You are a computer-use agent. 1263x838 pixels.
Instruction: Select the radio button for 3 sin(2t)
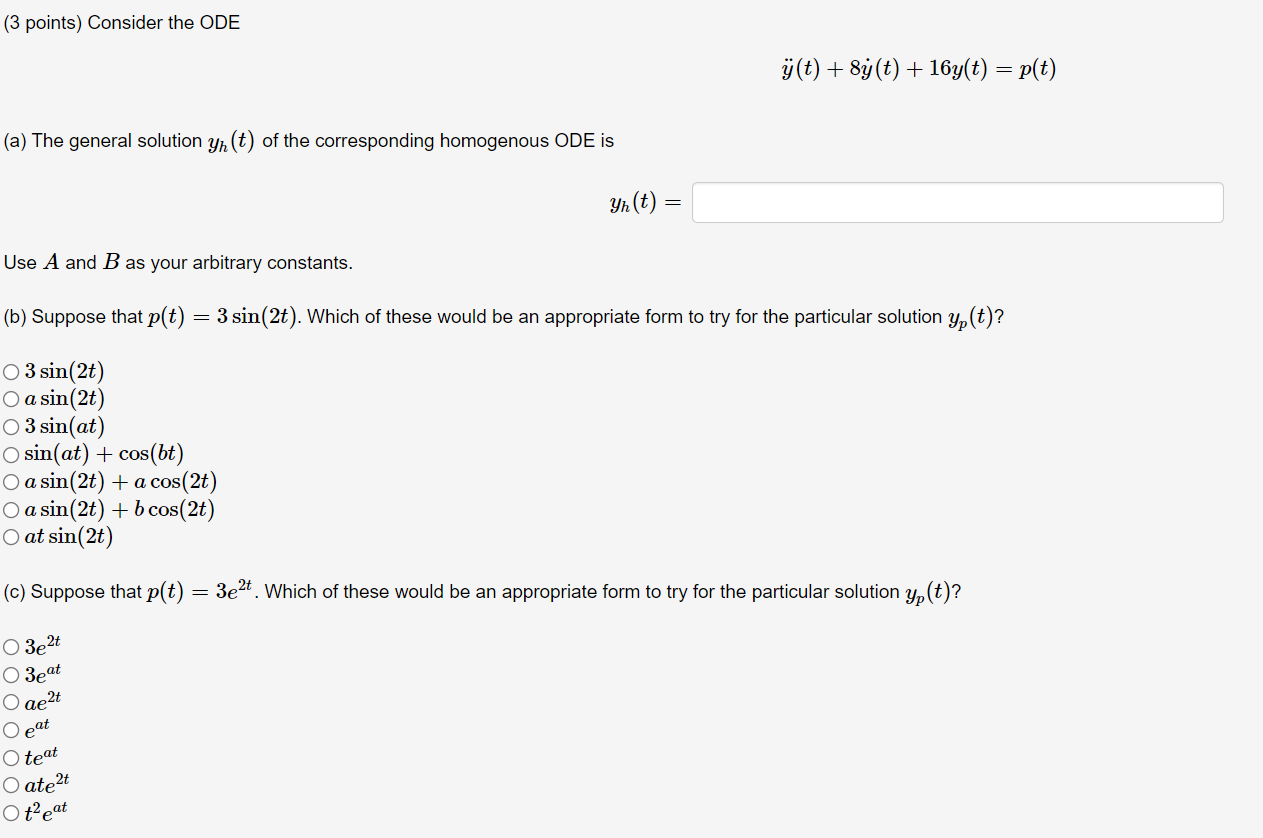[x=11, y=371]
